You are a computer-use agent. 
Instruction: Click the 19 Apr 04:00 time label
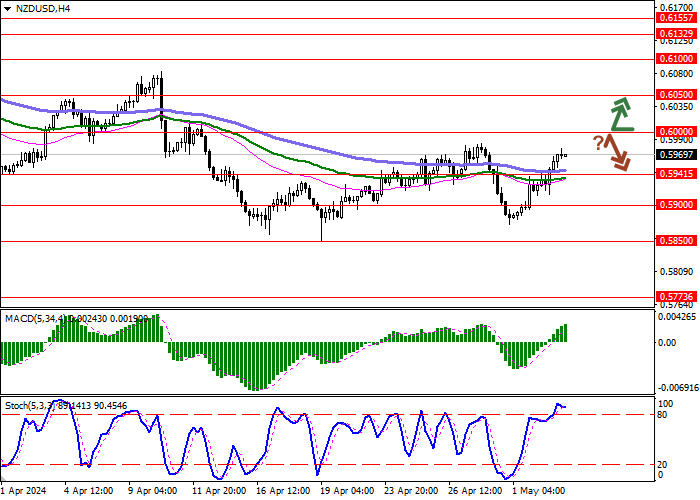click(x=348, y=491)
